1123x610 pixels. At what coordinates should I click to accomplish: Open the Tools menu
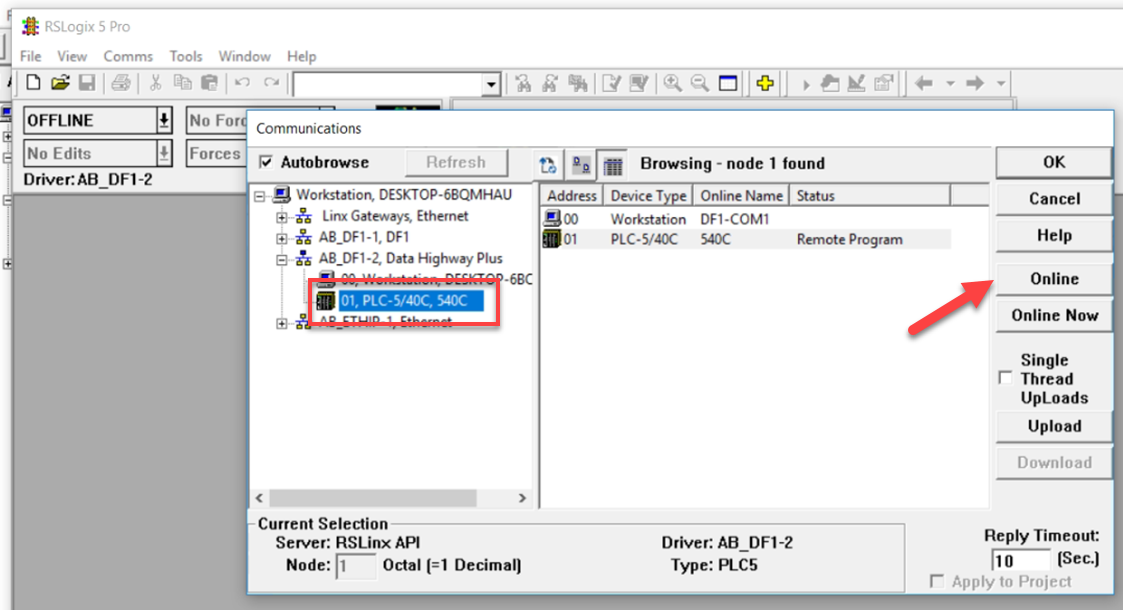186,56
